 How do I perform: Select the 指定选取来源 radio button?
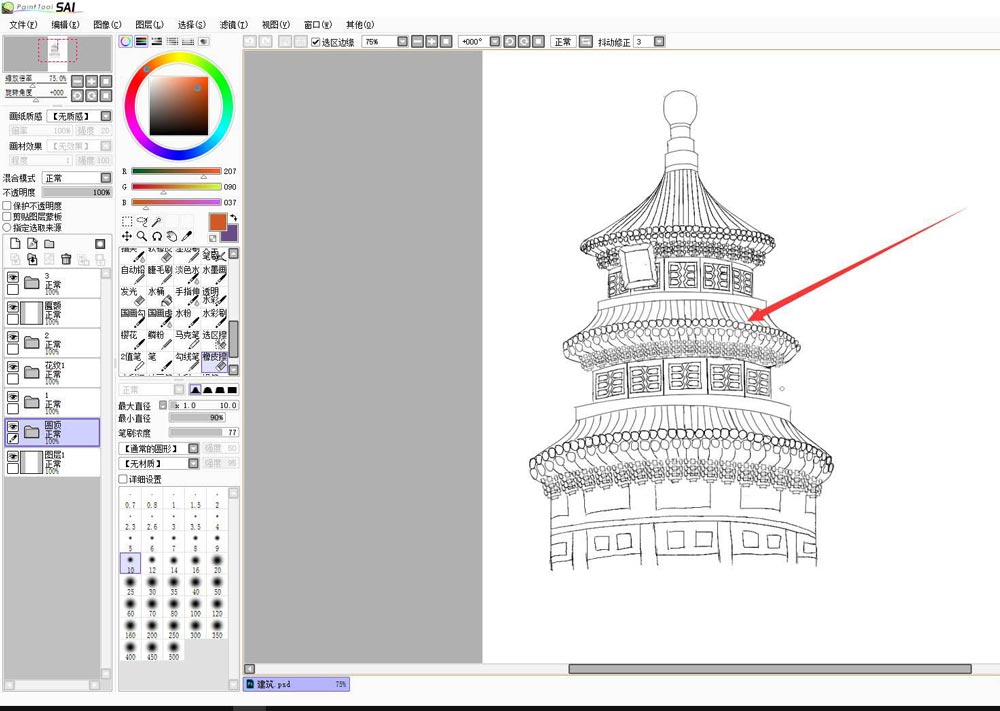[8, 227]
